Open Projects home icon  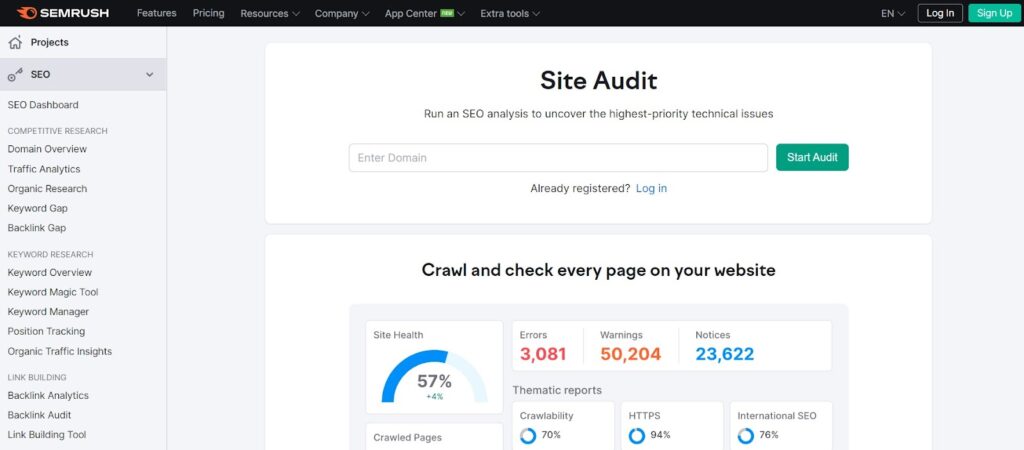[x=15, y=42]
